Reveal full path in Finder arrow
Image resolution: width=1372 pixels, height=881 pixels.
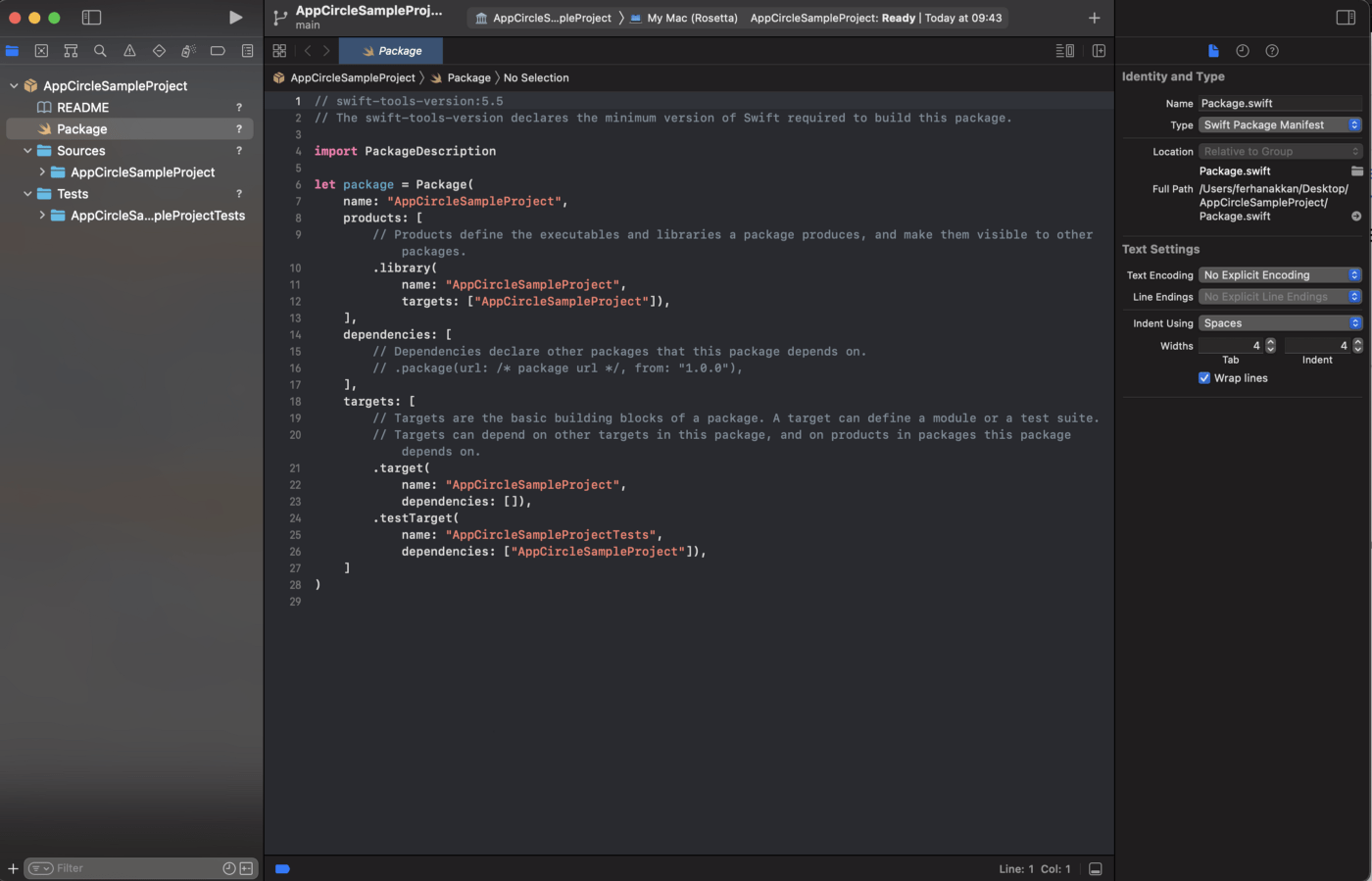pos(1356,217)
